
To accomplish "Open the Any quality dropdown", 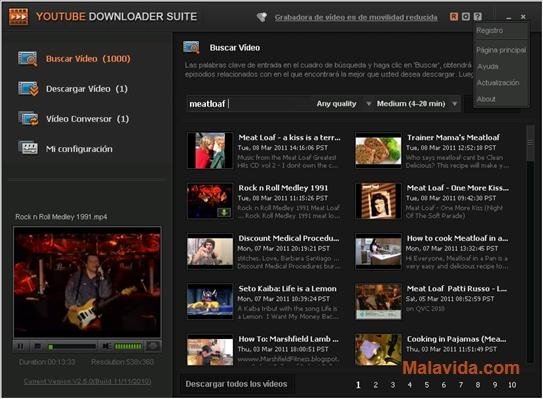I will click(343, 104).
